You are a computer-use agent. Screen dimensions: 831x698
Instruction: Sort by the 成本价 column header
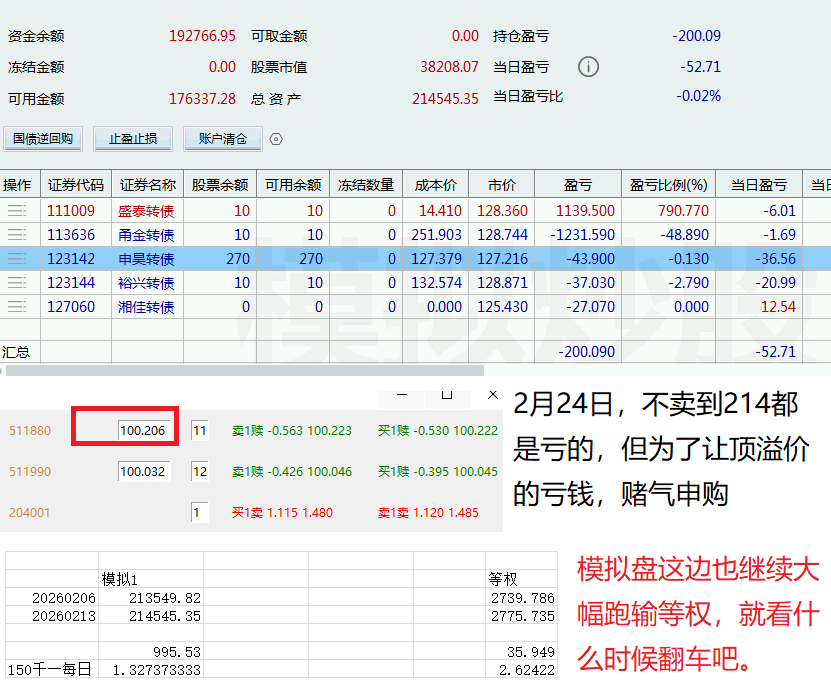[436, 185]
